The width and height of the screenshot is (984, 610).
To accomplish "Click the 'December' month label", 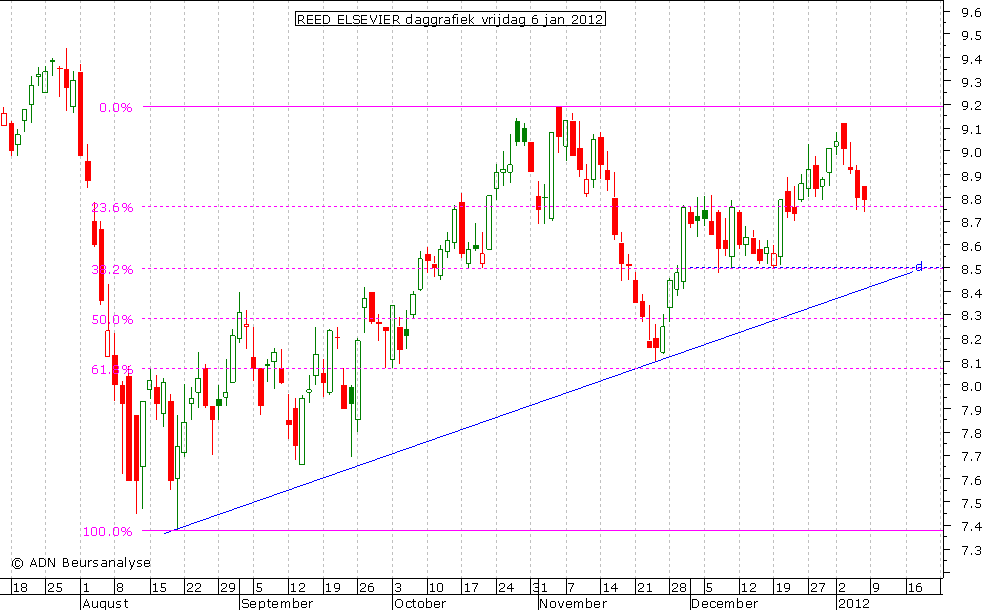I will point(725,603).
